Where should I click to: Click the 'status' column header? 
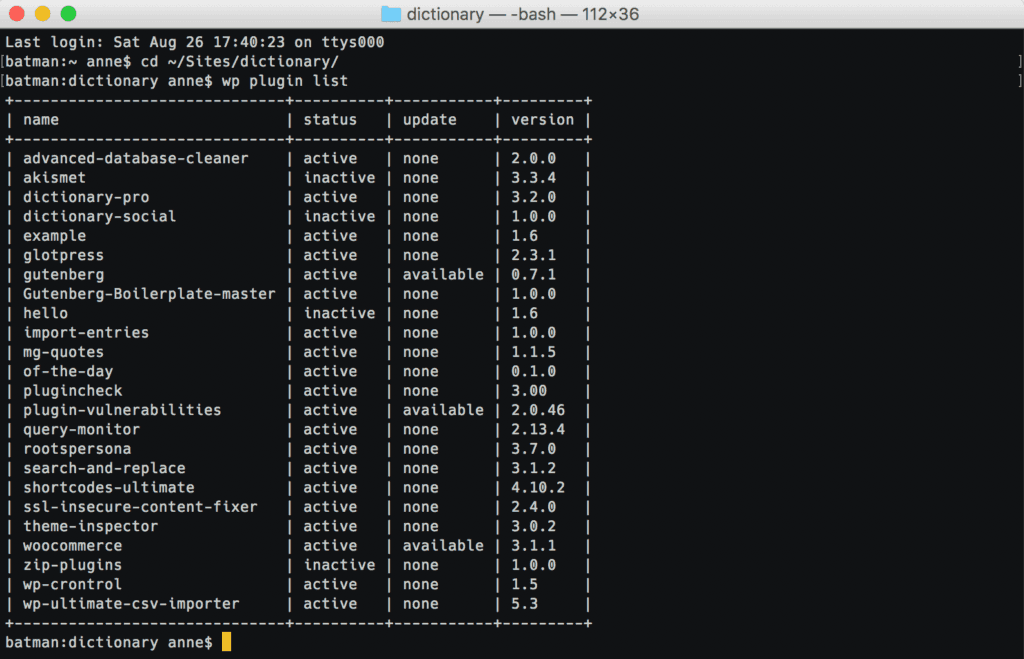[330, 120]
